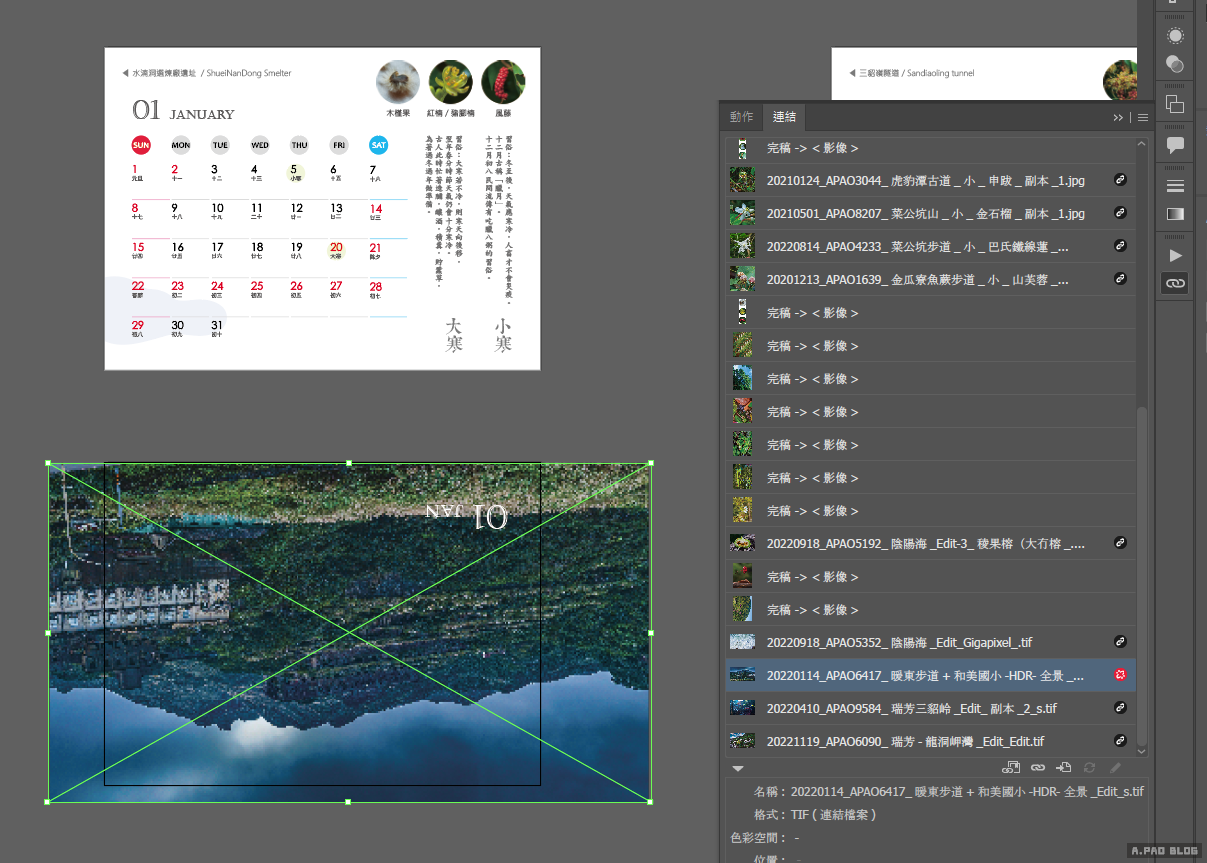Open the Transparency panel icon

click(1175, 65)
